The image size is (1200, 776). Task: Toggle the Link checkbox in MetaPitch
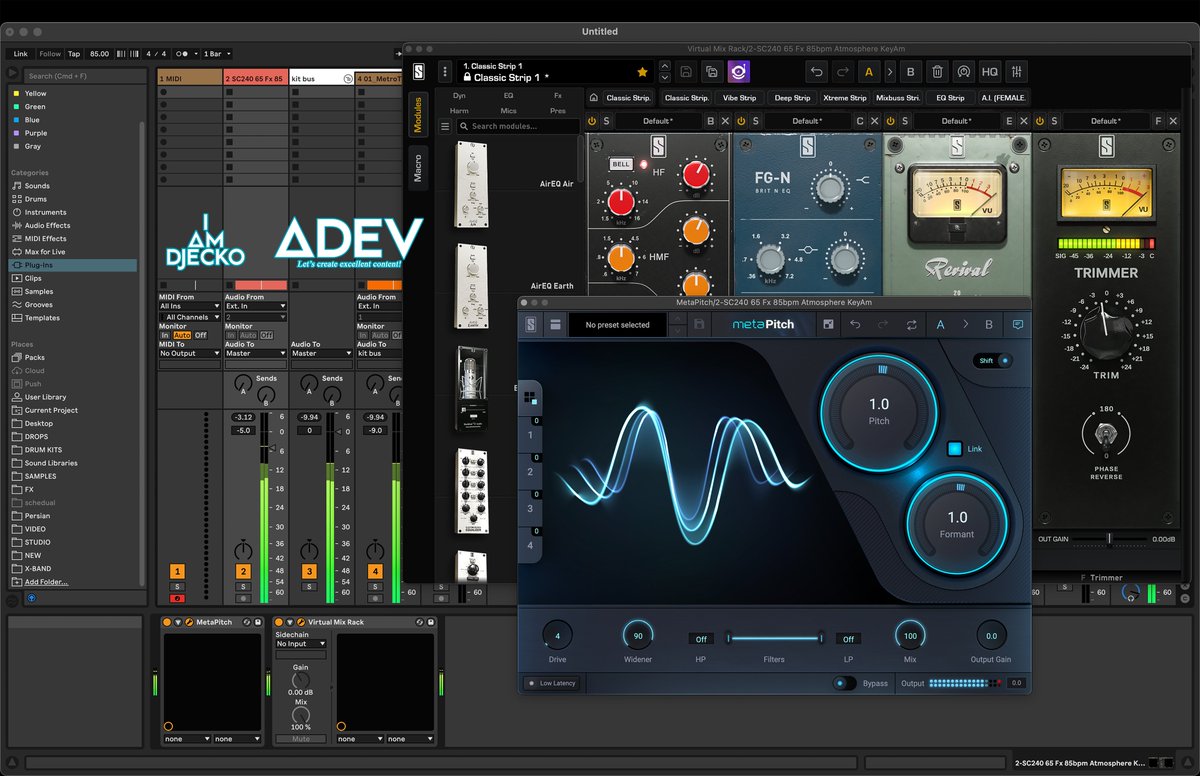954,449
